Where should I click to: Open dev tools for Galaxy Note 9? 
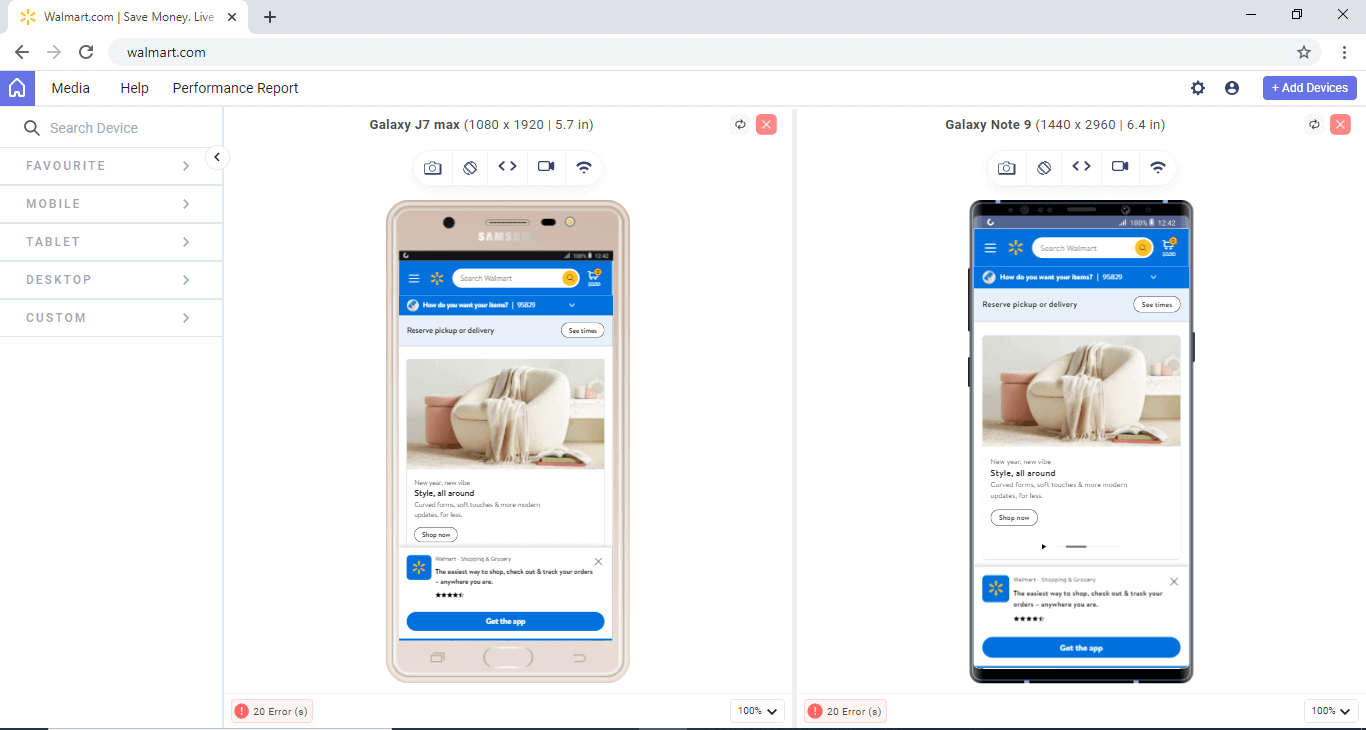[1082, 167]
